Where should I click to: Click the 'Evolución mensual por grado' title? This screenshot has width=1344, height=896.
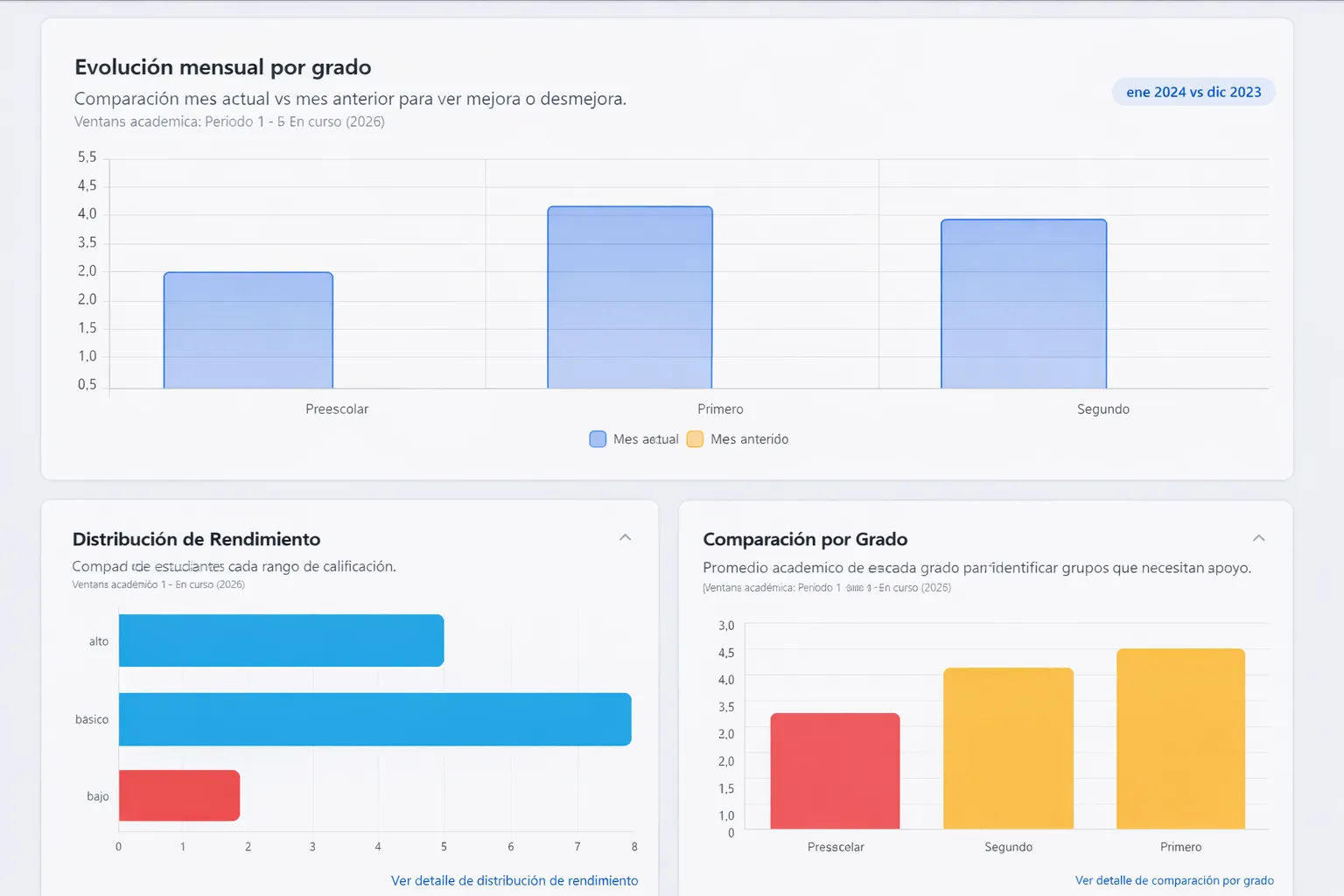coord(222,66)
